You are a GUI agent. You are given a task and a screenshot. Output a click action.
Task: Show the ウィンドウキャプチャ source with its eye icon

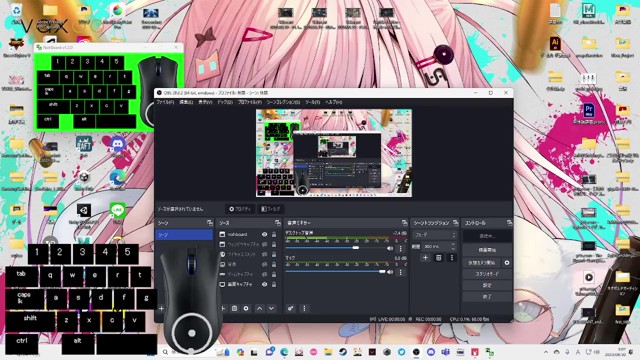[x=264, y=244]
